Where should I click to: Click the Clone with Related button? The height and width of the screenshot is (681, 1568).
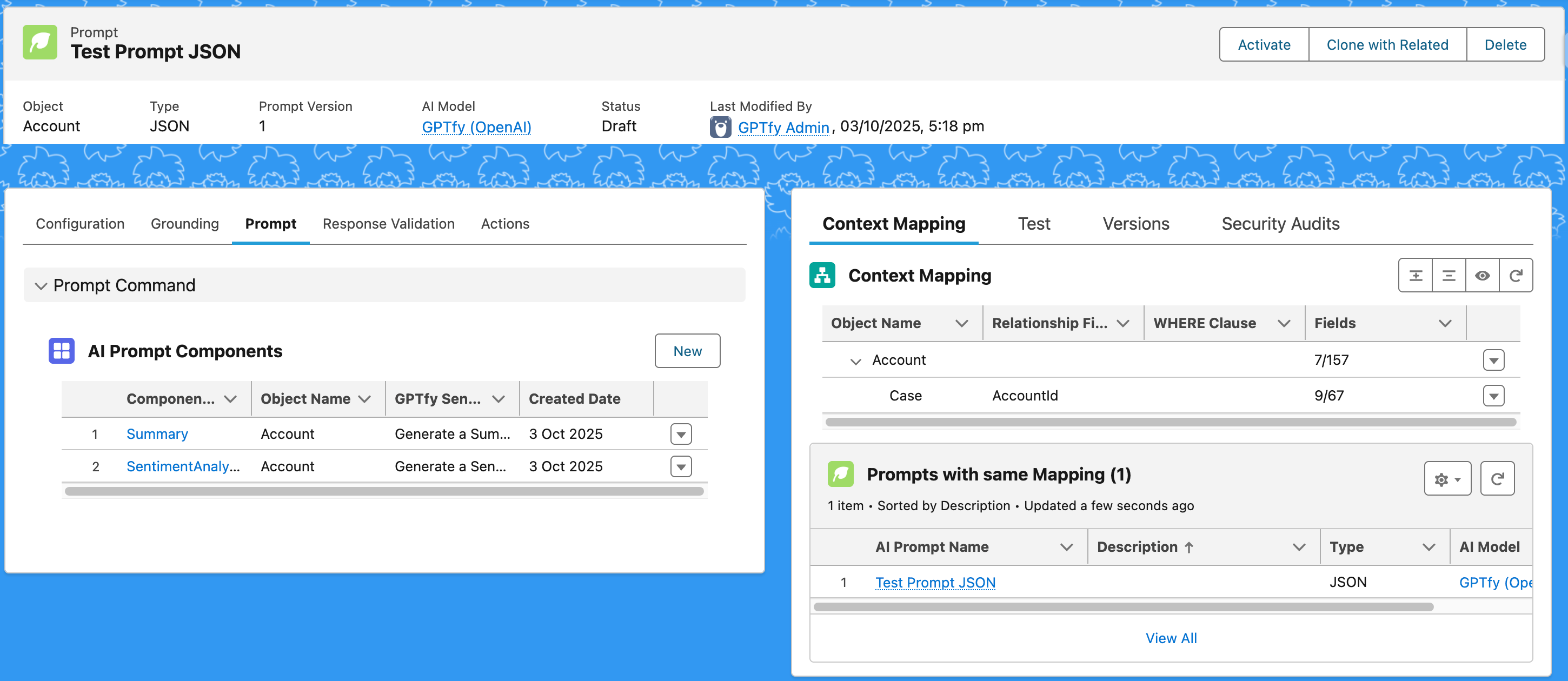click(x=1387, y=44)
